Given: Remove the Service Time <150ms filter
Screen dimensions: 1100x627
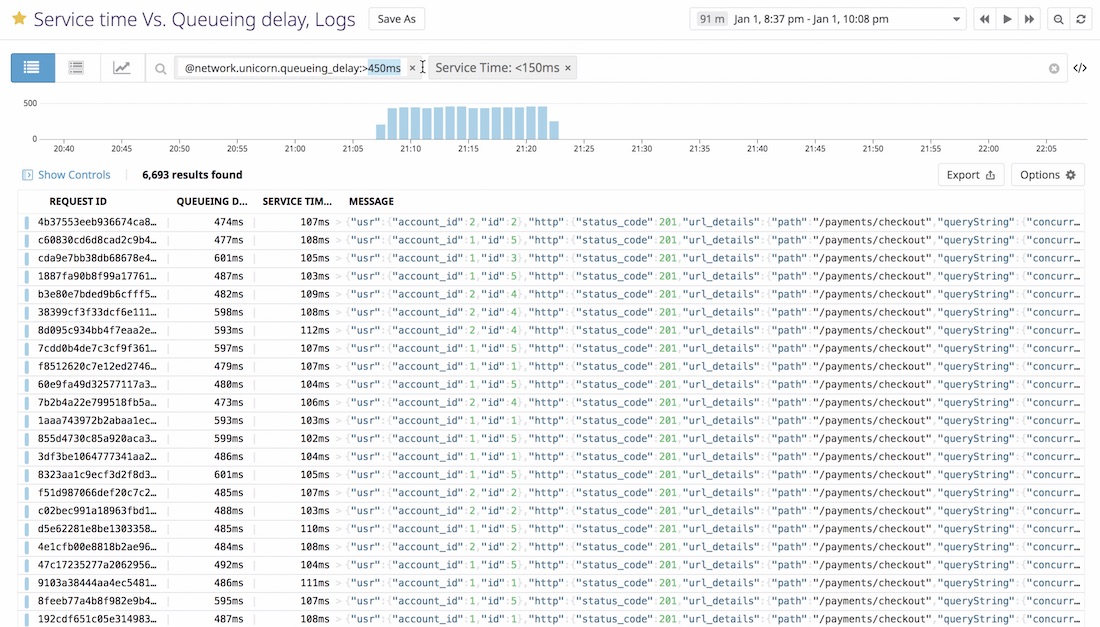Looking at the screenshot, I should point(567,67).
